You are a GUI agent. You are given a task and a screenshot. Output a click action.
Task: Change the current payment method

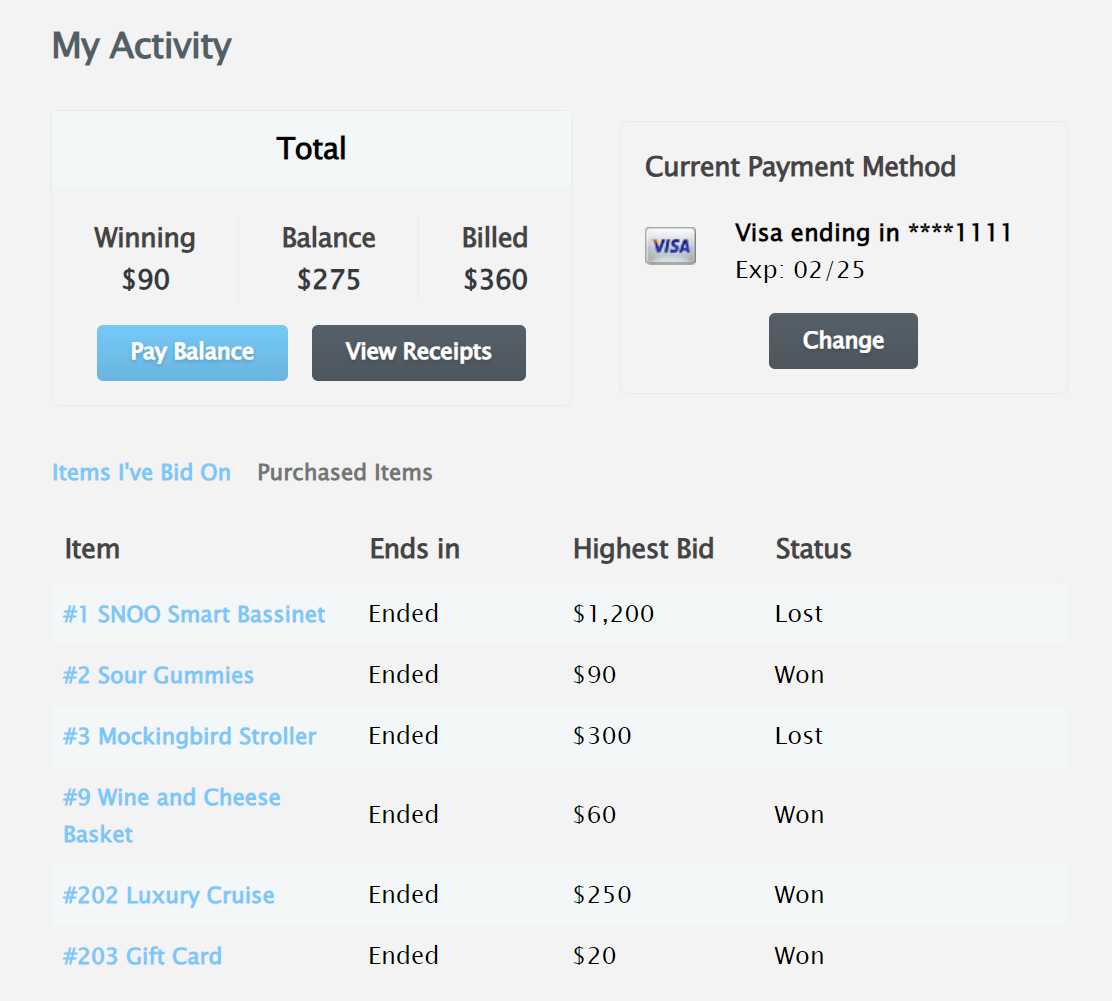click(843, 341)
